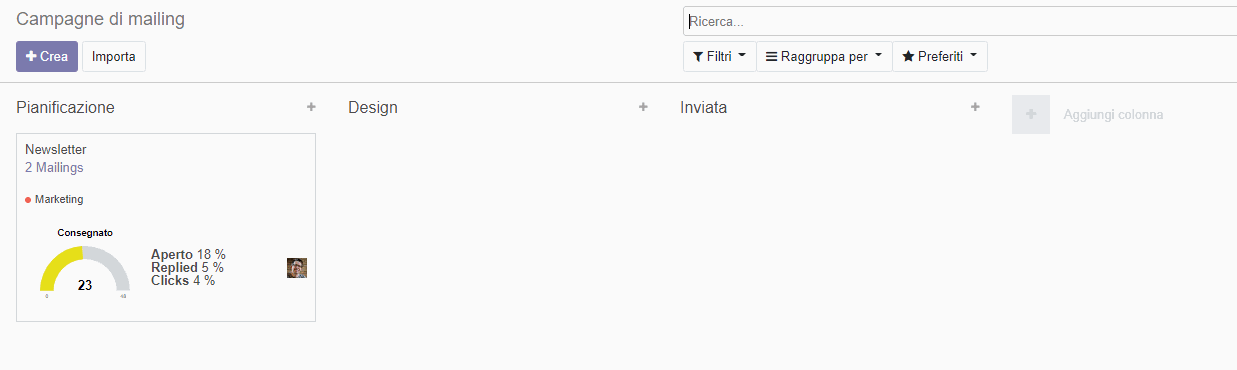The width and height of the screenshot is (1237, 370).
Task: Click the red Marketing tag dot
Action: coord(28,200)
